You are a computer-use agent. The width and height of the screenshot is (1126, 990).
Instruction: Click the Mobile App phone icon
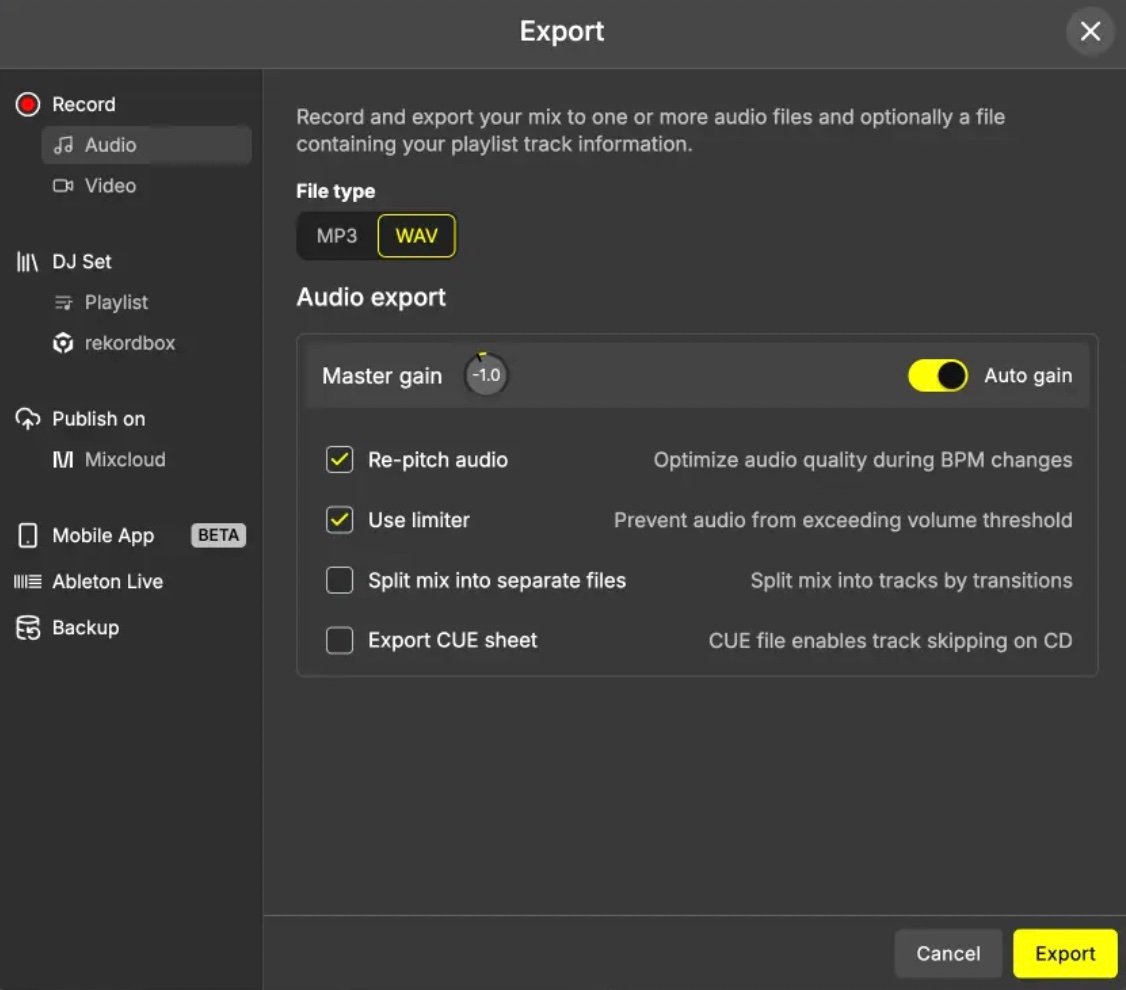pos(28,536)
